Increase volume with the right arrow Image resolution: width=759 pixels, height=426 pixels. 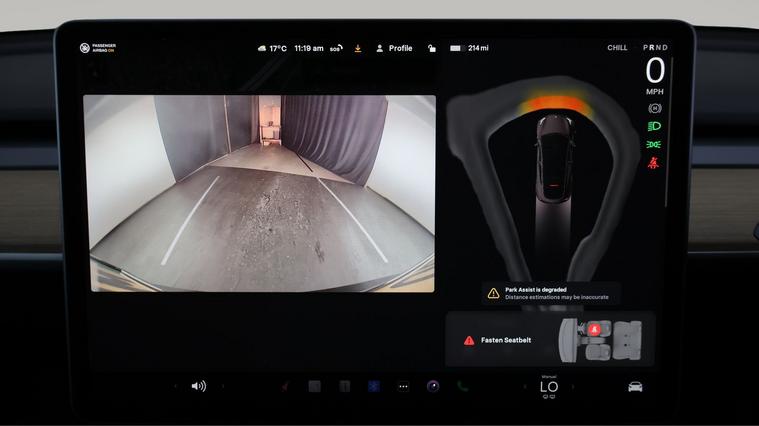(x=223, y=386)
